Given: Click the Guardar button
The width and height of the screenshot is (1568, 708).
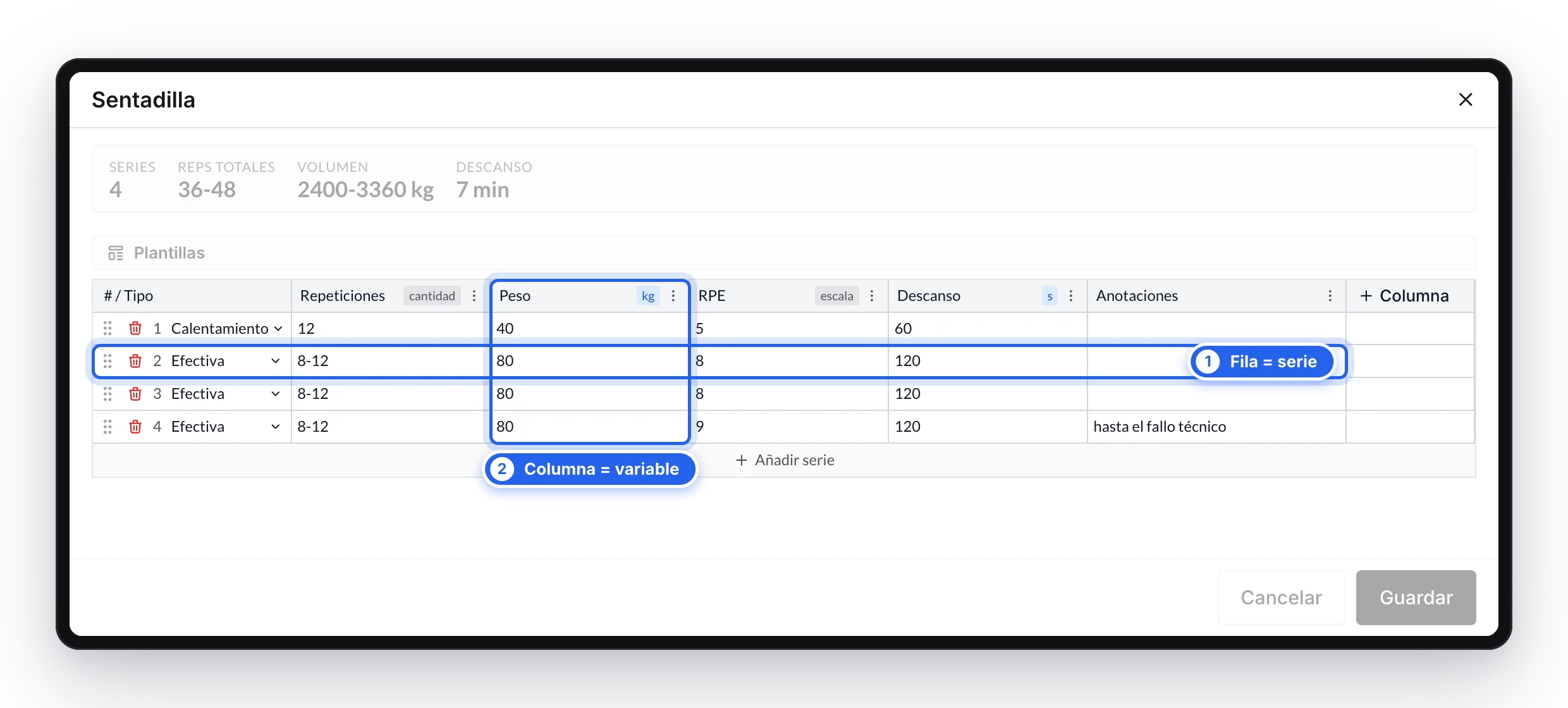Looking at the screenshot, I should pyautogui.click(x=1416, y=597).
